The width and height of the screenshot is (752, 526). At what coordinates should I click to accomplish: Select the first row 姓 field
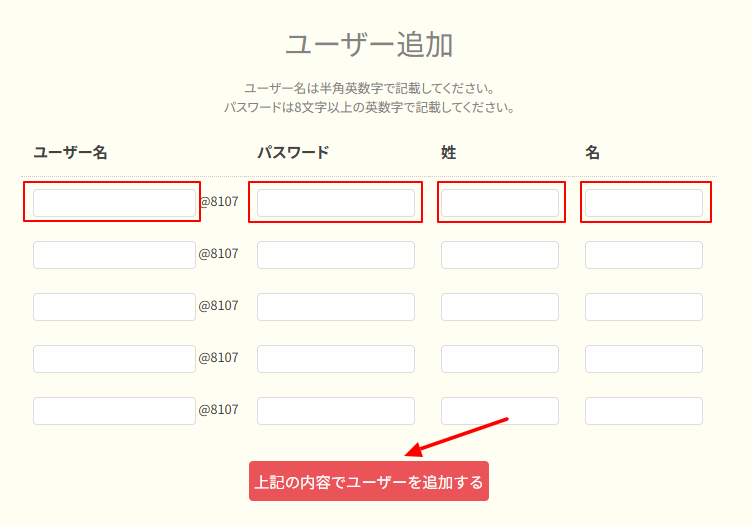[x=499, y=203]
